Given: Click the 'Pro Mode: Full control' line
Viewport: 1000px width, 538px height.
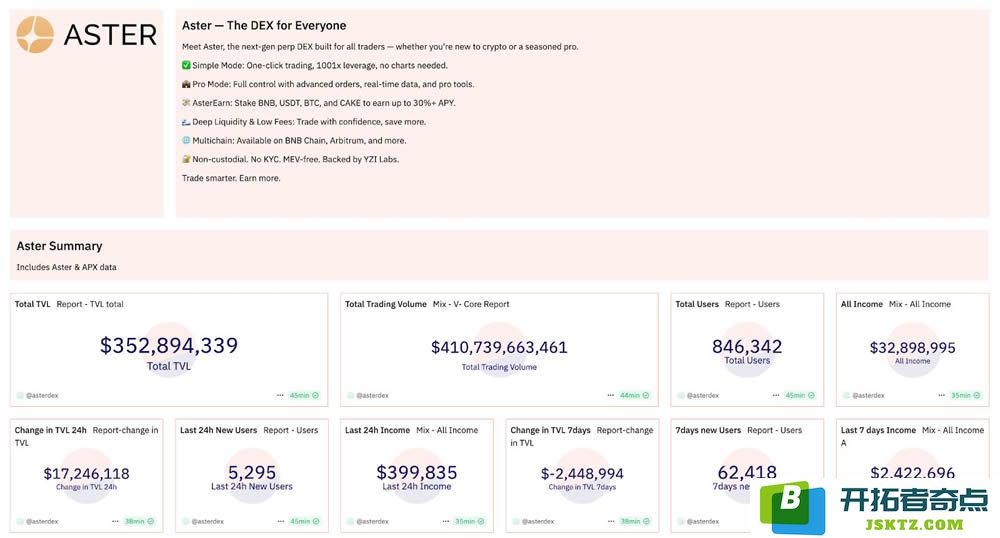Looking at the screenshot, I should coord(328,84).
